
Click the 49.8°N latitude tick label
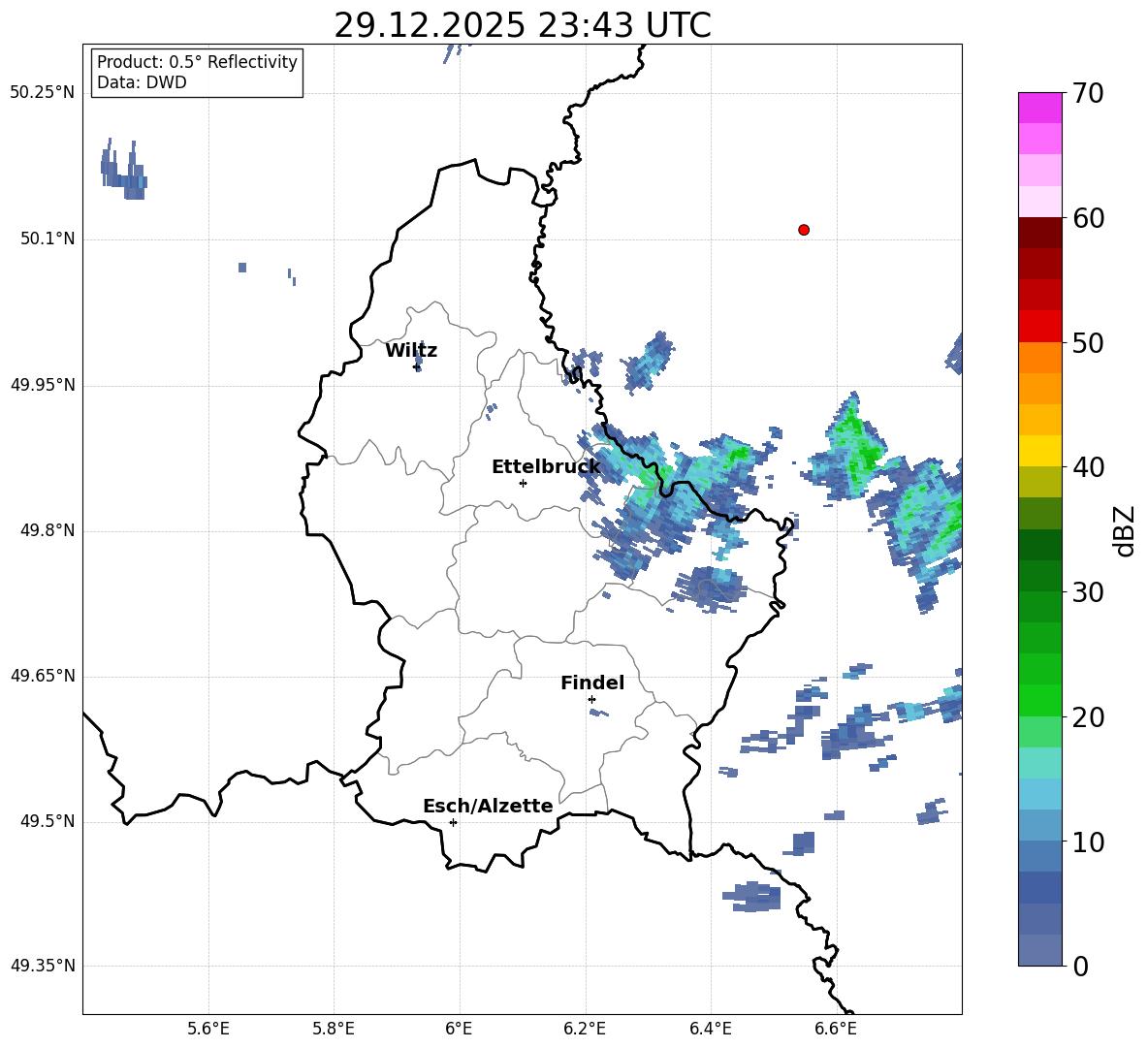click(x=48, y=530)
